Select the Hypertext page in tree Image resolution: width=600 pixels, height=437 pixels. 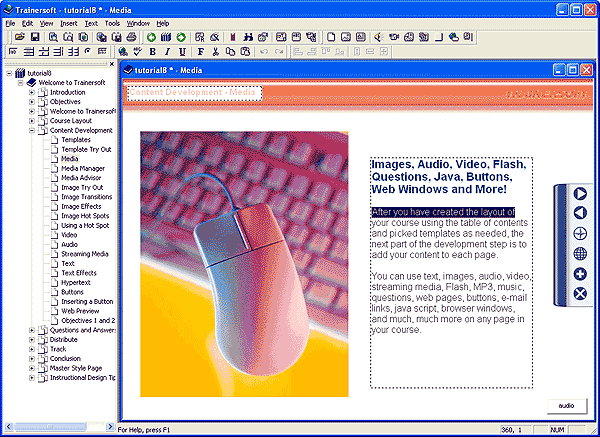(x=76, y=283)
